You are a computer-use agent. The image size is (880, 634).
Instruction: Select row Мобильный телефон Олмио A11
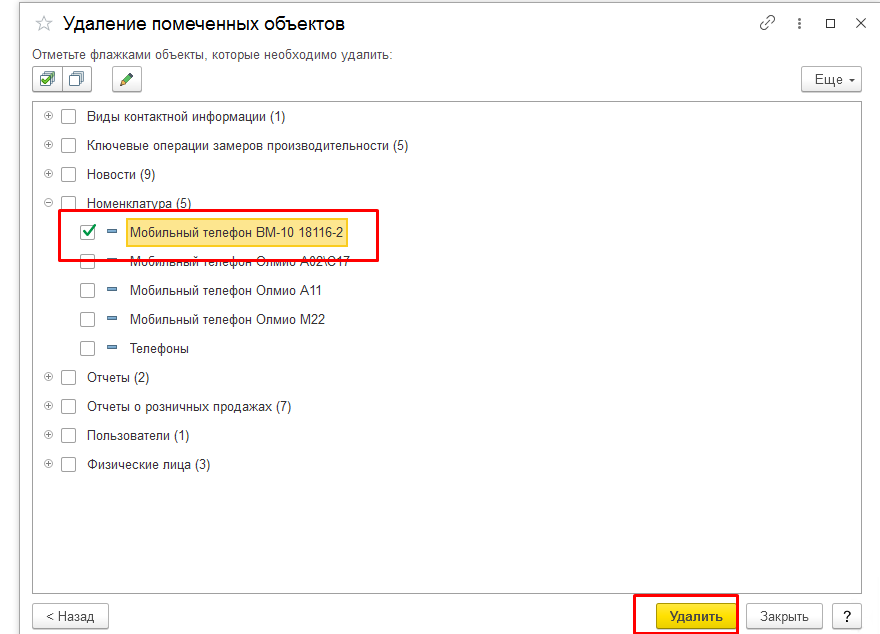coord(226,291)
